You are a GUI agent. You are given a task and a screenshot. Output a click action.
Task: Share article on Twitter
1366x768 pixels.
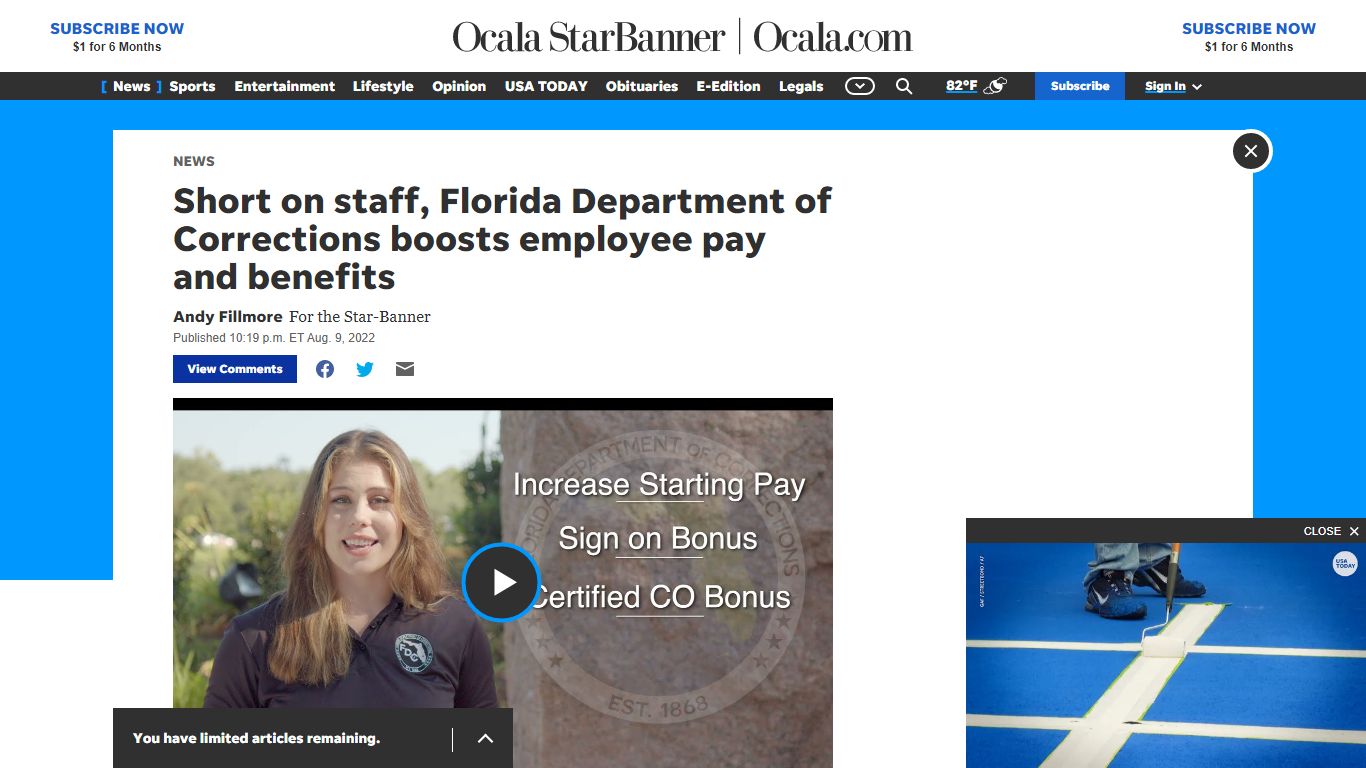point(365,369)
